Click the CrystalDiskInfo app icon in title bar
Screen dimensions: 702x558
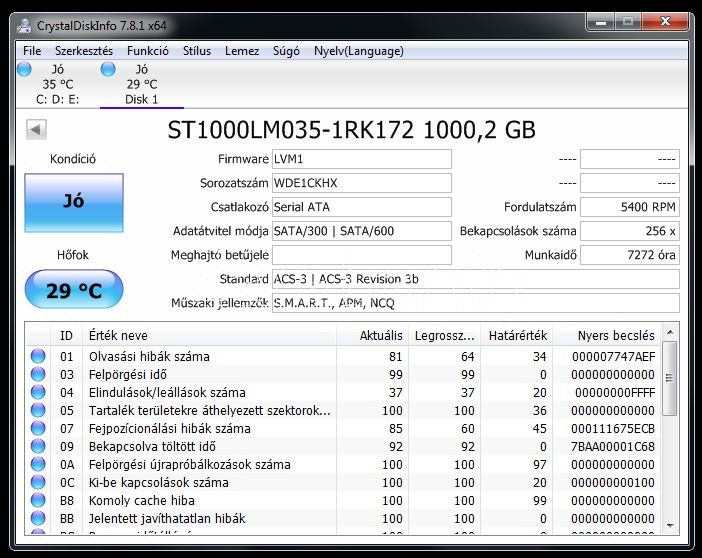(25, 26)
